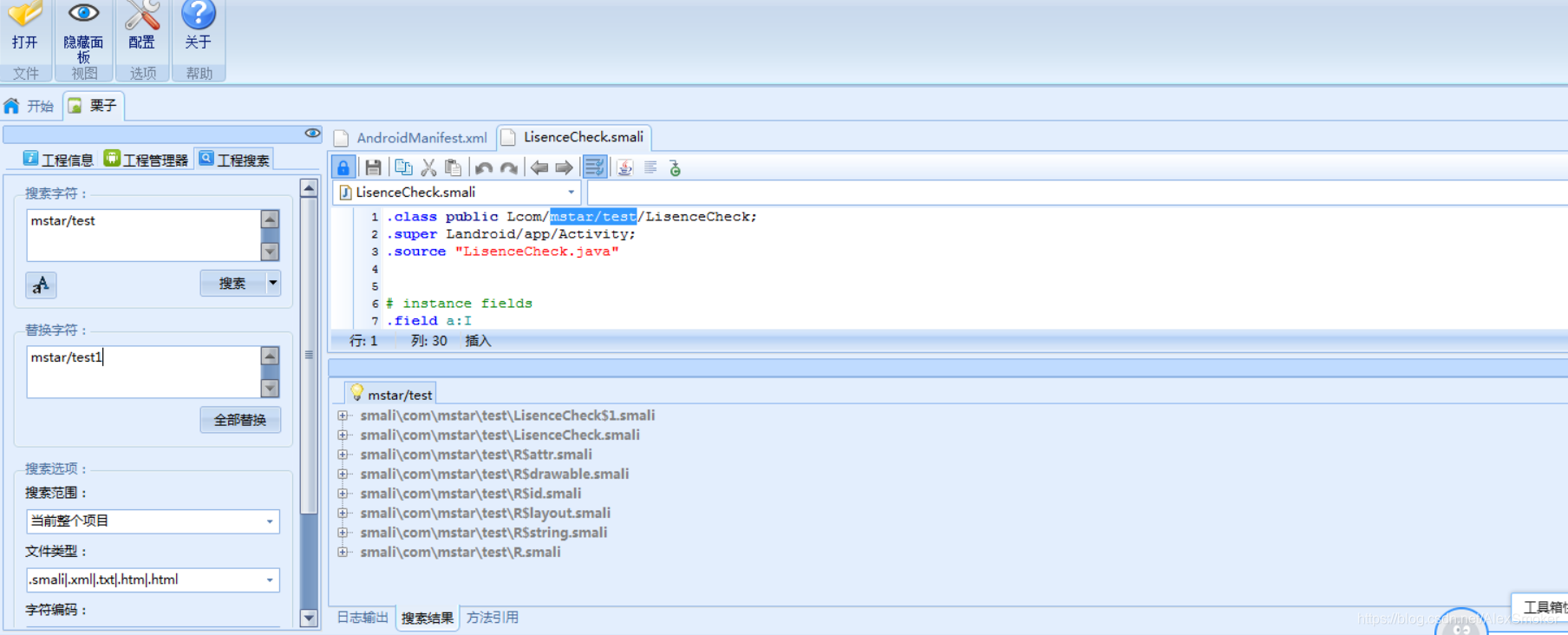This screenshot has height=635, width=1568.
Task: Click left panel scrollbar down arrow
Action: [309, 618]
